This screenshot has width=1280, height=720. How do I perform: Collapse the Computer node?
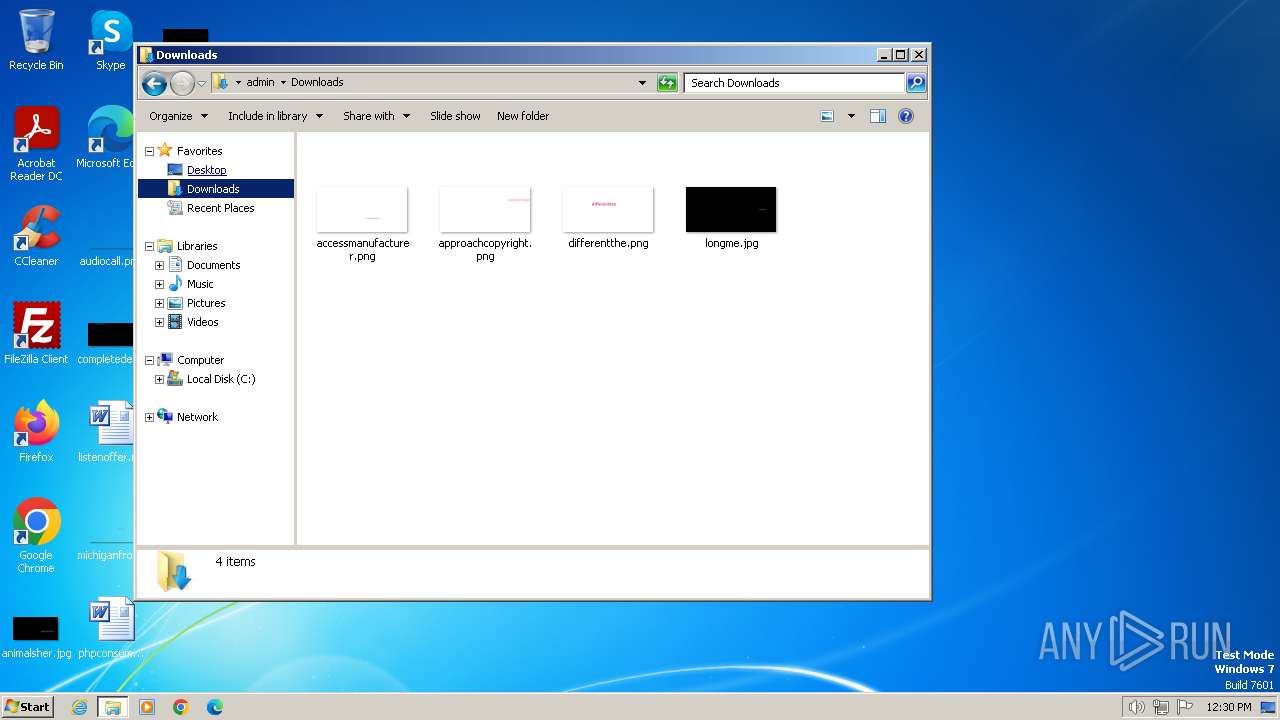[150, 360]
